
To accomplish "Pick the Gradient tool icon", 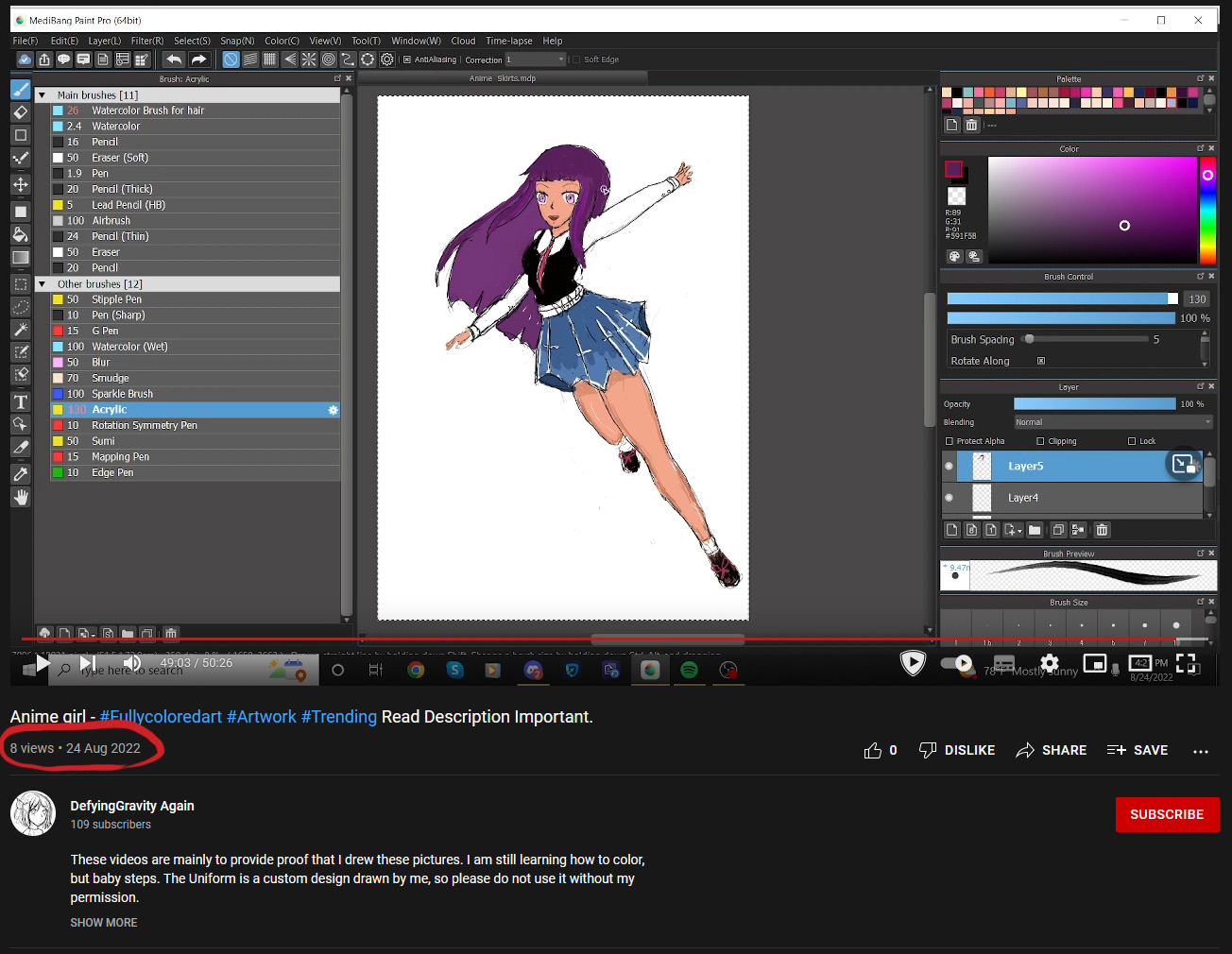I will pos(21,258).
